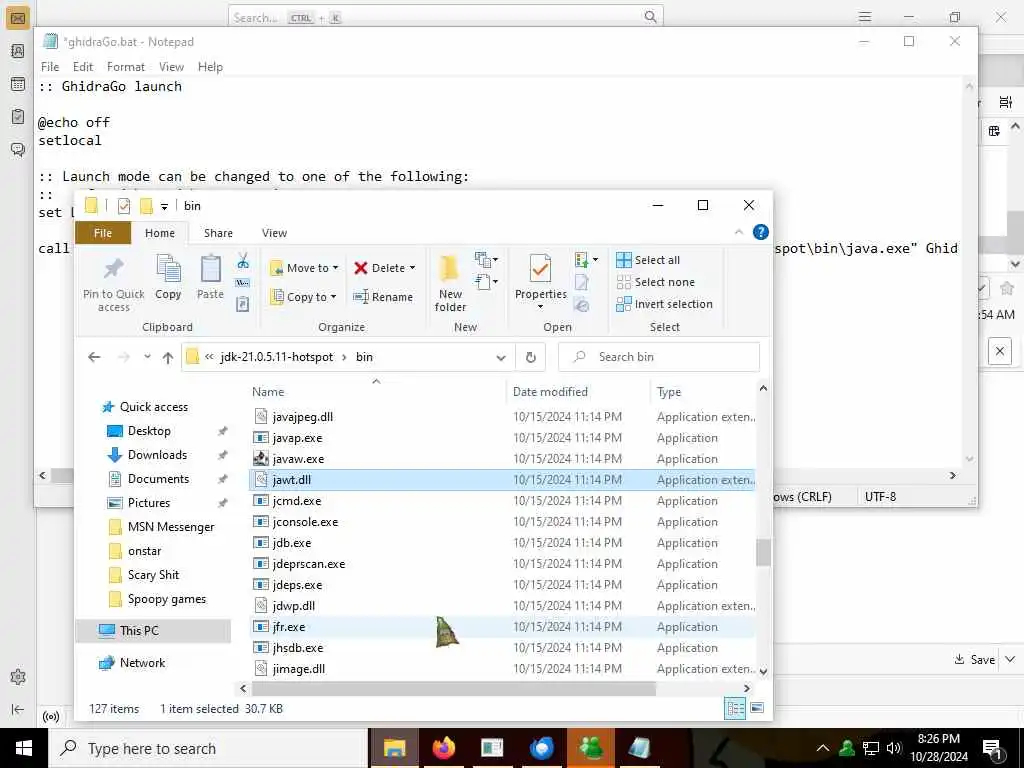
Task: Click the Edit icon in Open group
Action: (x=581, y=282)
